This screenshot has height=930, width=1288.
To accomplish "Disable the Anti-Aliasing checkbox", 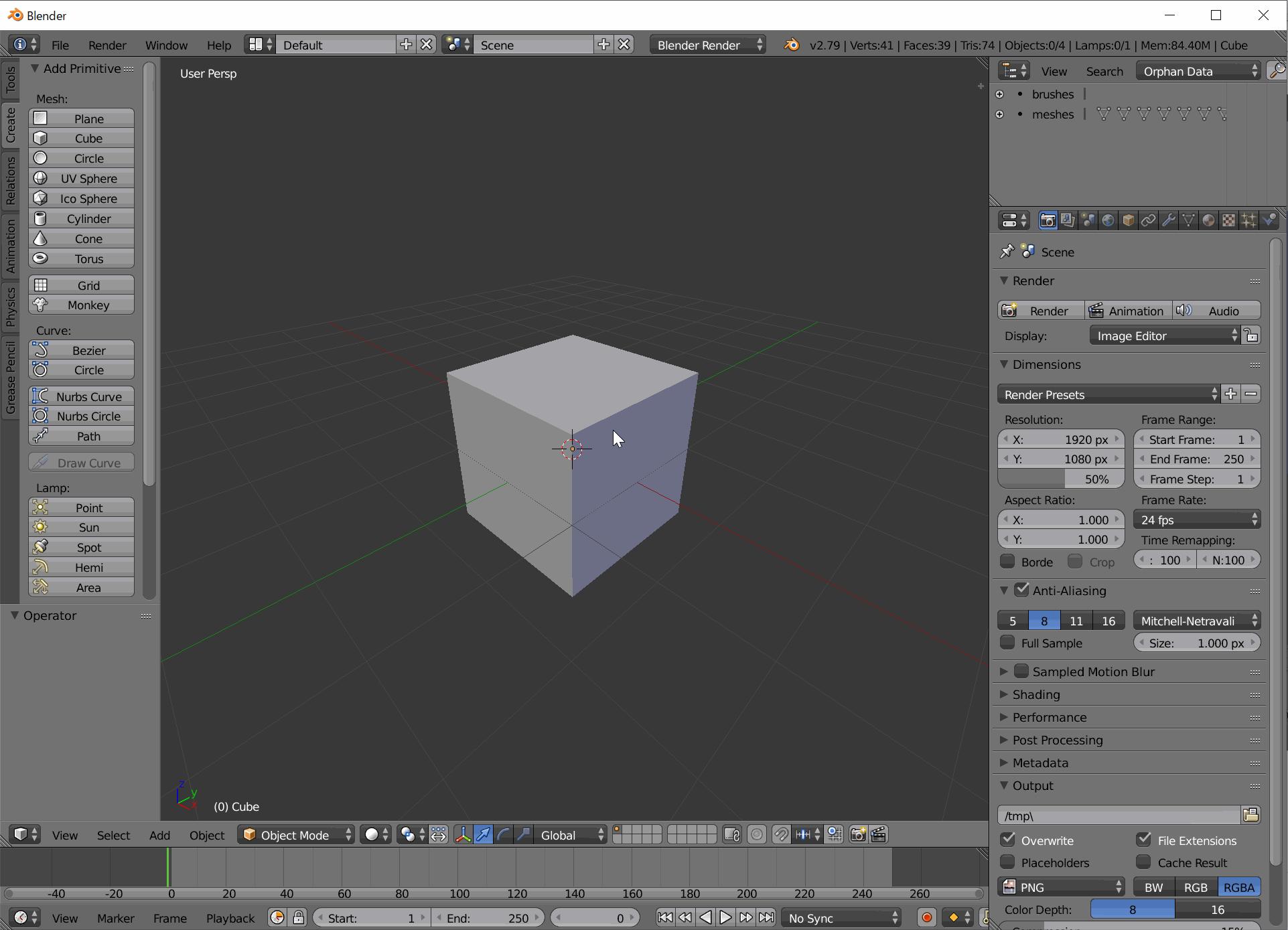I will tap(1021, 591).
